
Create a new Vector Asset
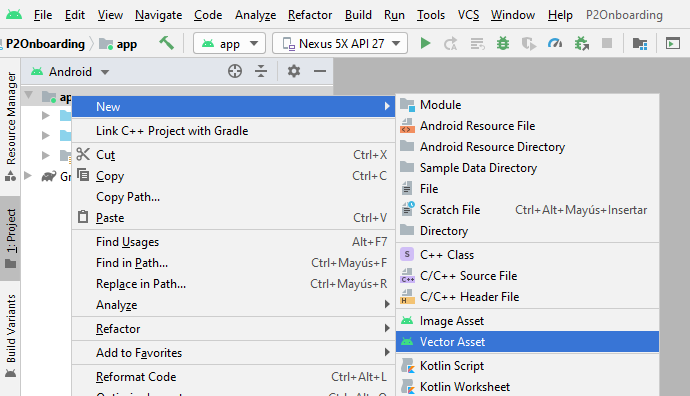coord(527,341)
